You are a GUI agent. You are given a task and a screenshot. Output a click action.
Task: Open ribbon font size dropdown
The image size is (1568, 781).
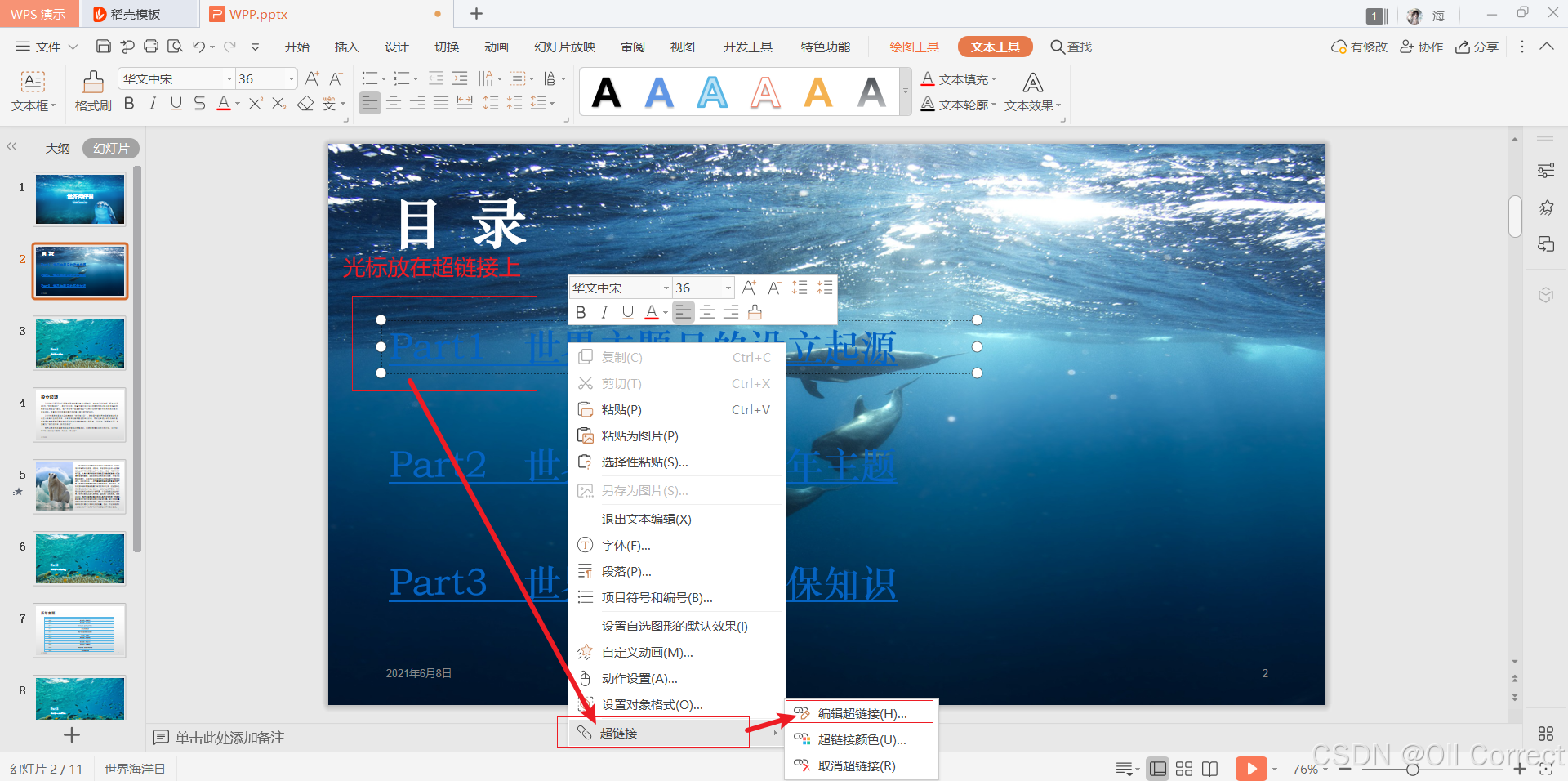pyautogui.click(x=291, y=78)
